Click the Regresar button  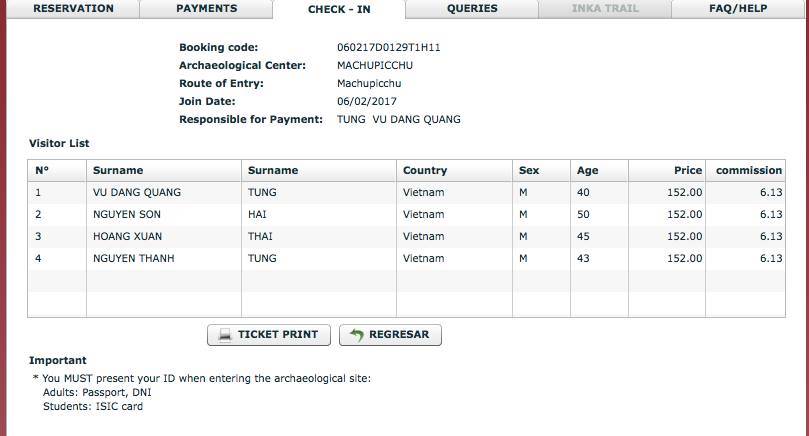390,335
